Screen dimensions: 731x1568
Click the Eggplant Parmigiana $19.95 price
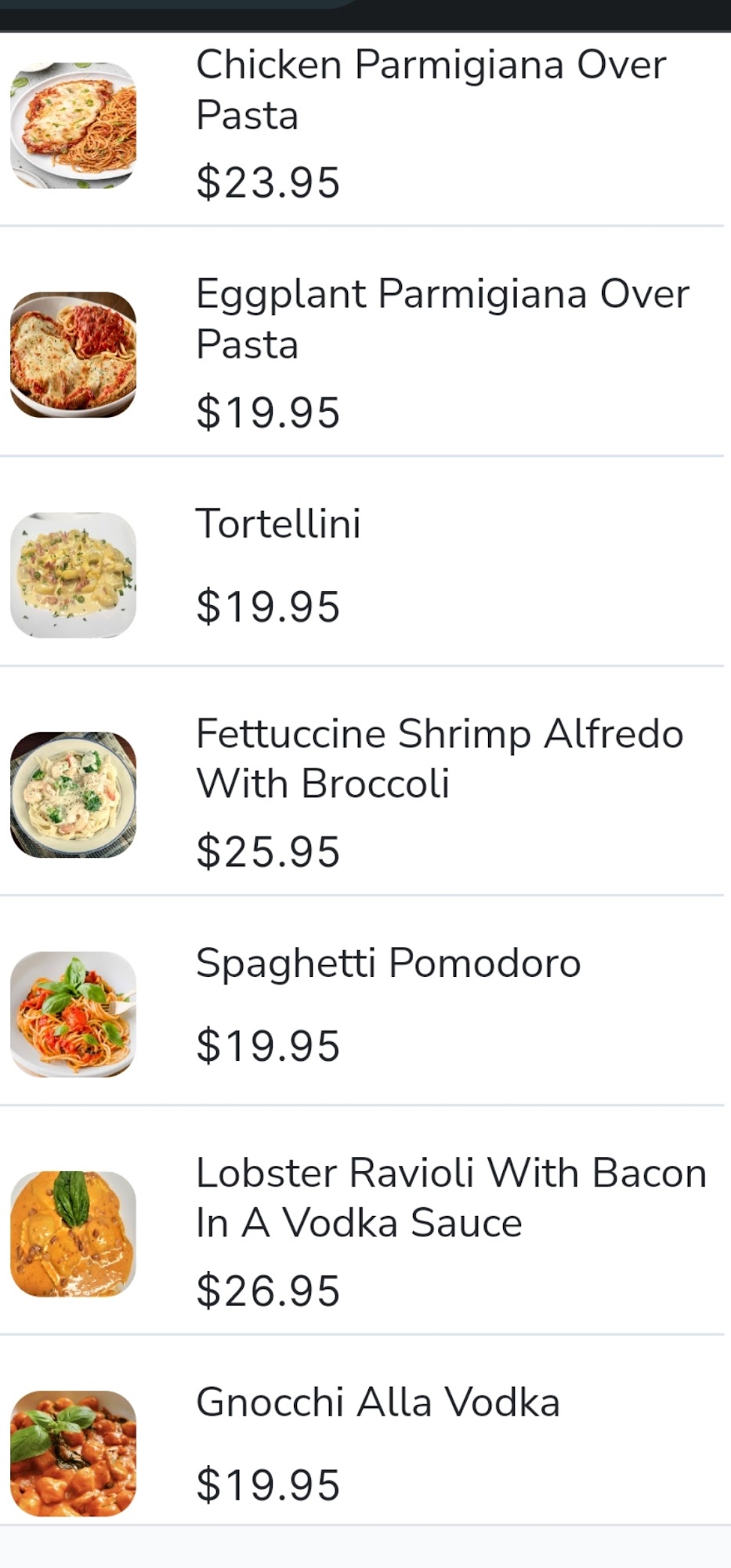[268, 412]
